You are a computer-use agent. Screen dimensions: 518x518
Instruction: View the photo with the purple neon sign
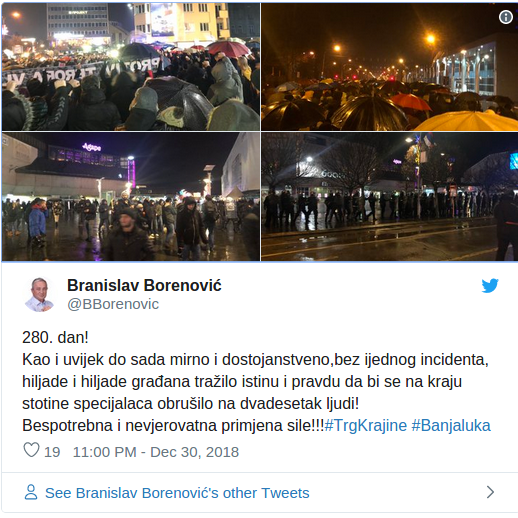pyautogui.click(x=131, y=196)
